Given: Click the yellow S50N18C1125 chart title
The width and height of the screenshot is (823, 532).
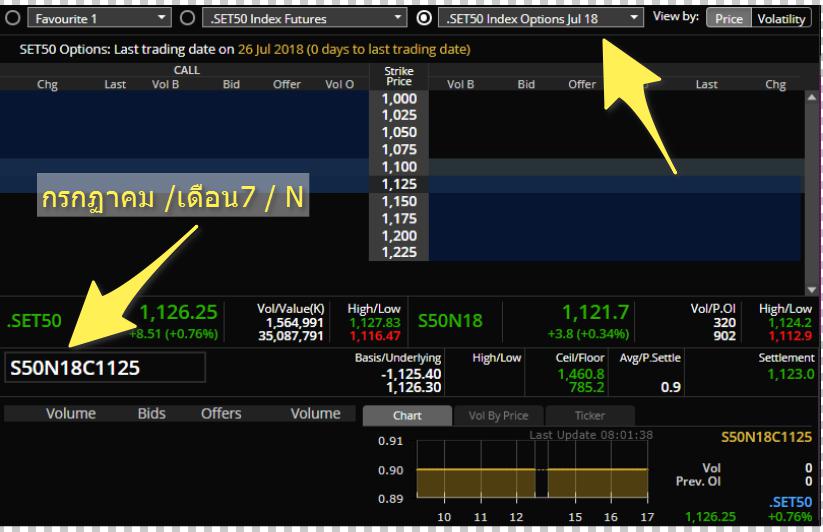Looking at the screenshot, I should 766,437.
